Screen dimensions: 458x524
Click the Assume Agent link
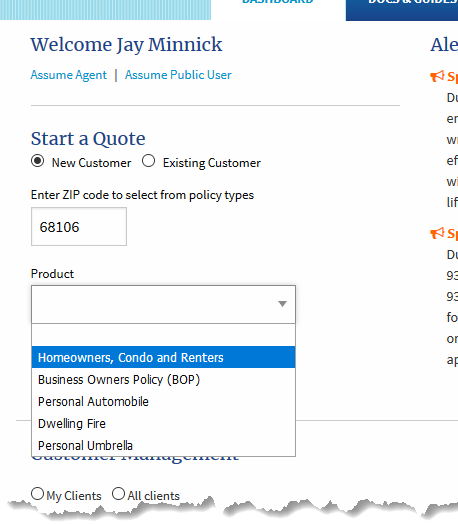pyautogui.click(x=69, y=75)
